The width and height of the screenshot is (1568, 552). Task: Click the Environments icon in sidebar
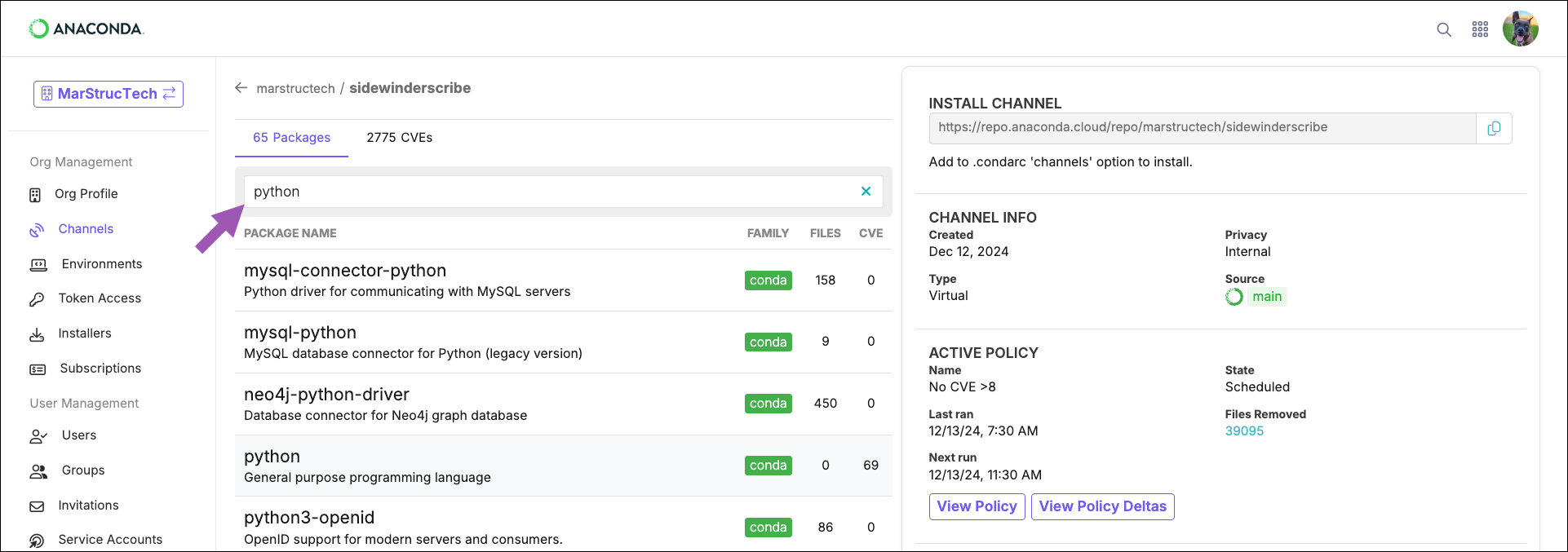point(38,265)
